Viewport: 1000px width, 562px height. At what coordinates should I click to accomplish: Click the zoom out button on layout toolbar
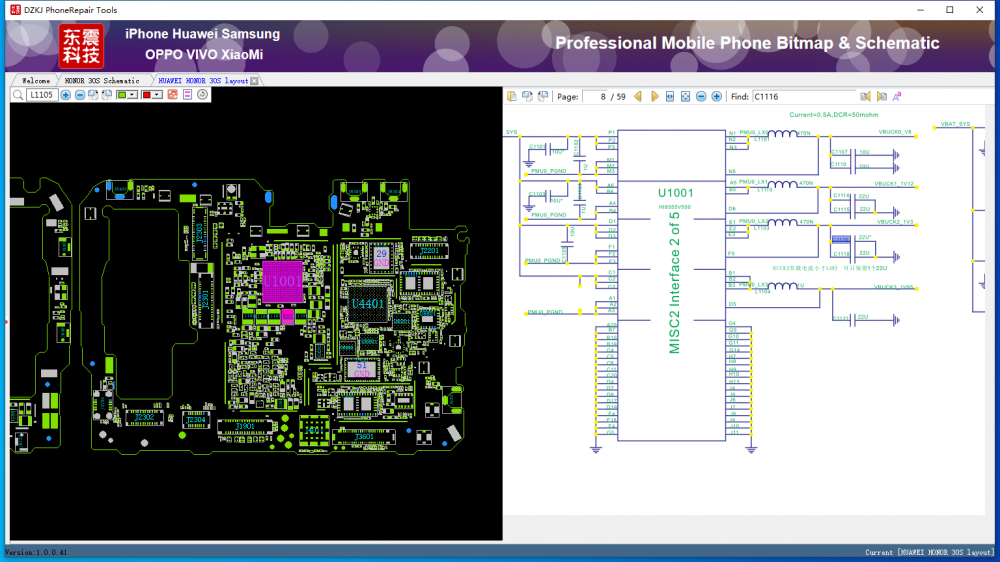(80, 95)
